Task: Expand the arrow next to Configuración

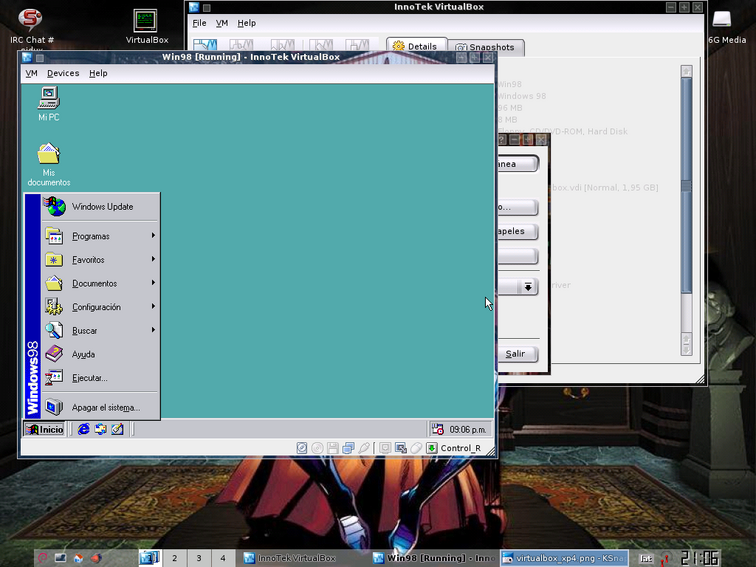Action: click(153, 306)
